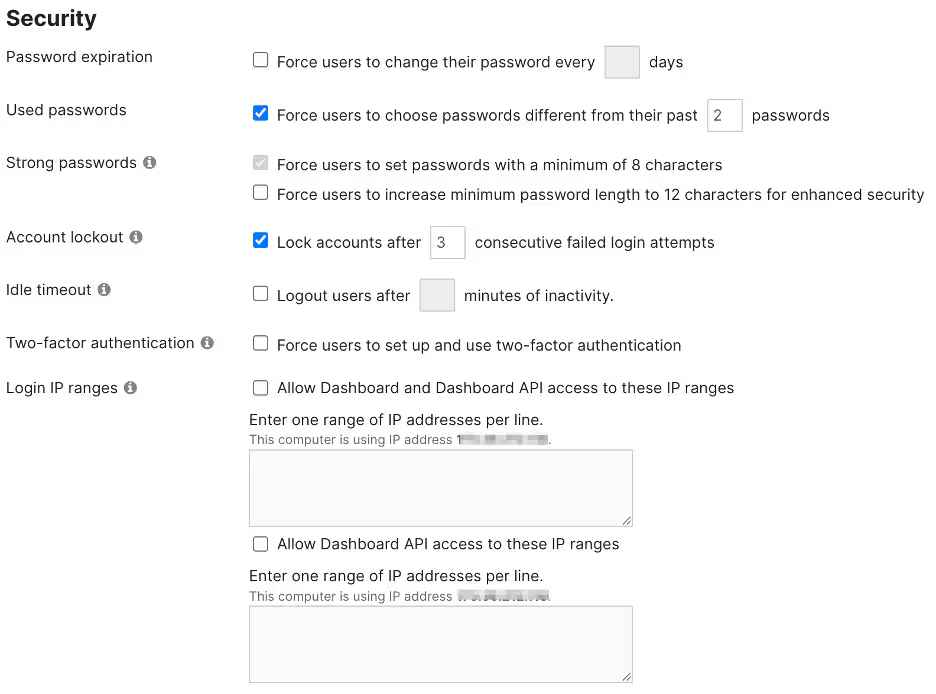Image resolution: width=936 pixels, height=694 pixels.
Task: Click the inactivity minutes input field
Action: 437,295
